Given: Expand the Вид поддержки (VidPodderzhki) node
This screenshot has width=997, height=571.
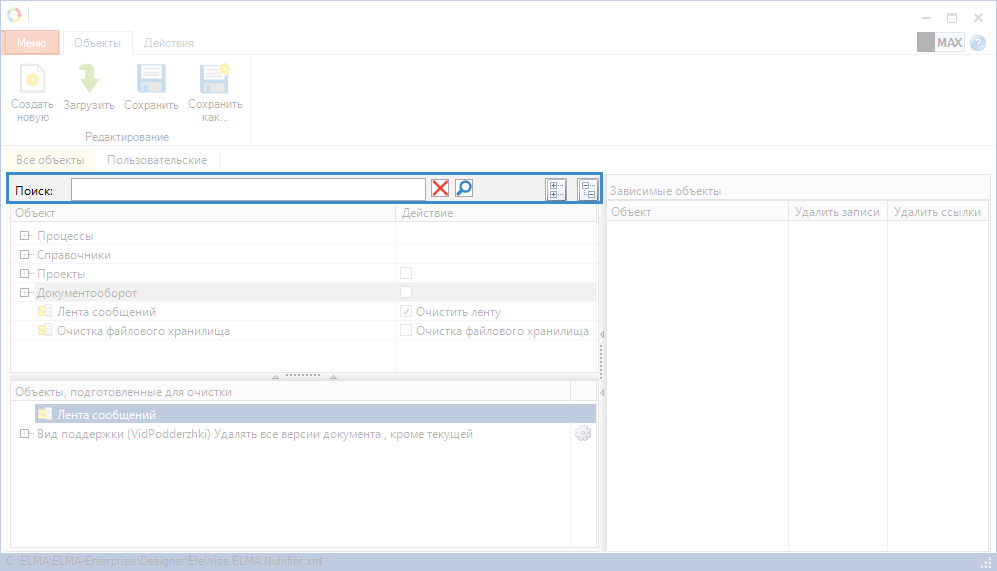Looking at the screenshot, I should [24, 434].
